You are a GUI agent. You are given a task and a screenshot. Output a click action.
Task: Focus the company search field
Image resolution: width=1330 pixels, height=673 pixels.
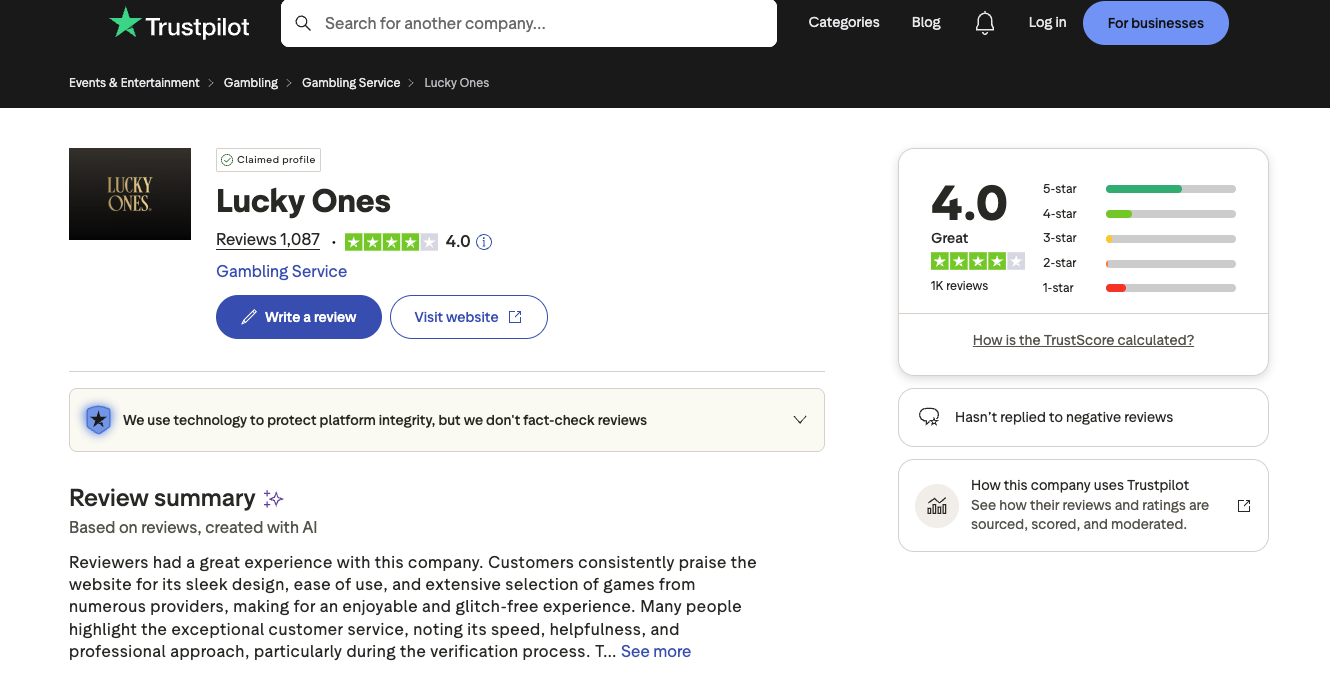[x=540, y=23]
